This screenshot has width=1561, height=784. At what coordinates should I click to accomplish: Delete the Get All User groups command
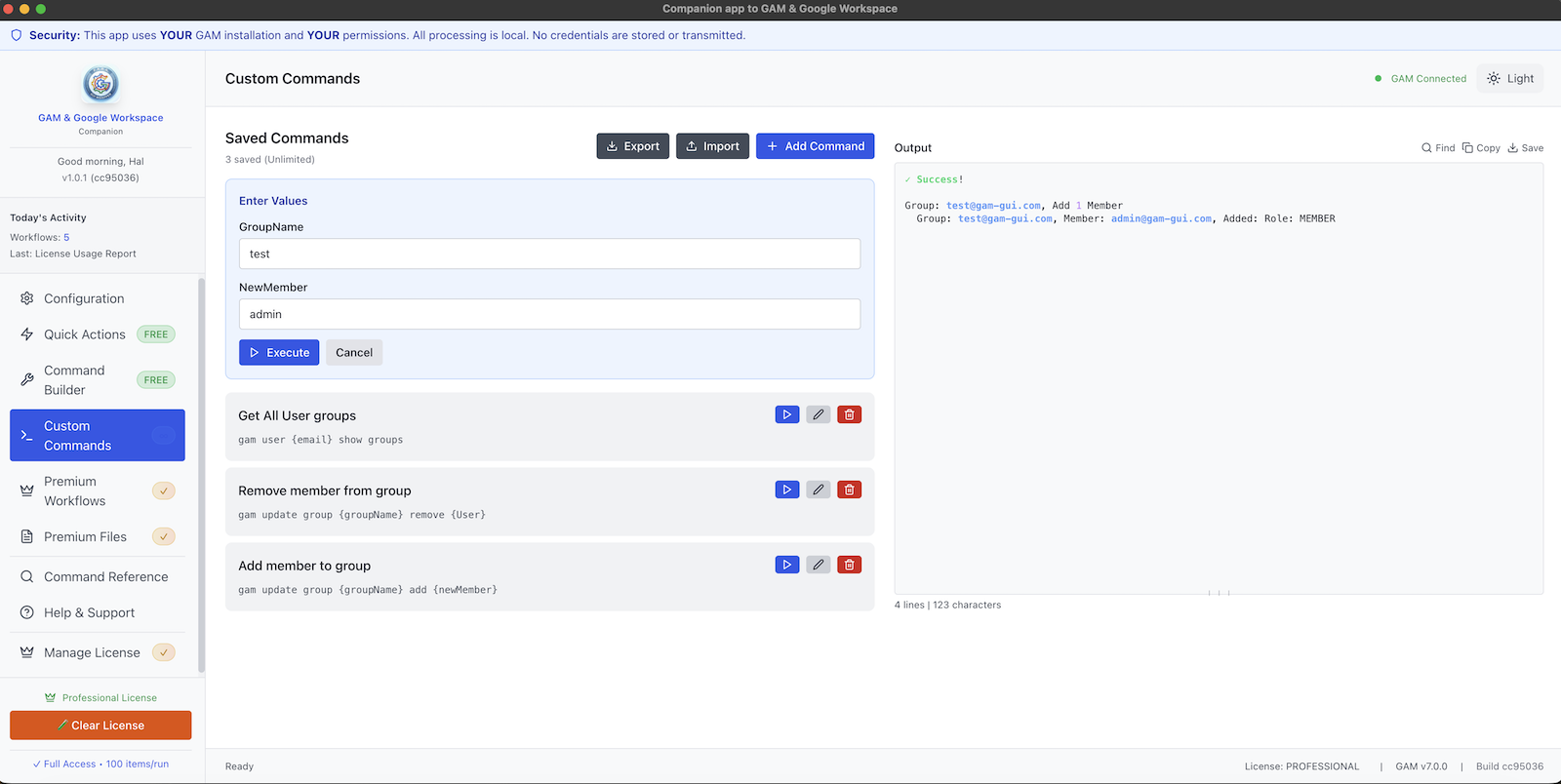850,414
